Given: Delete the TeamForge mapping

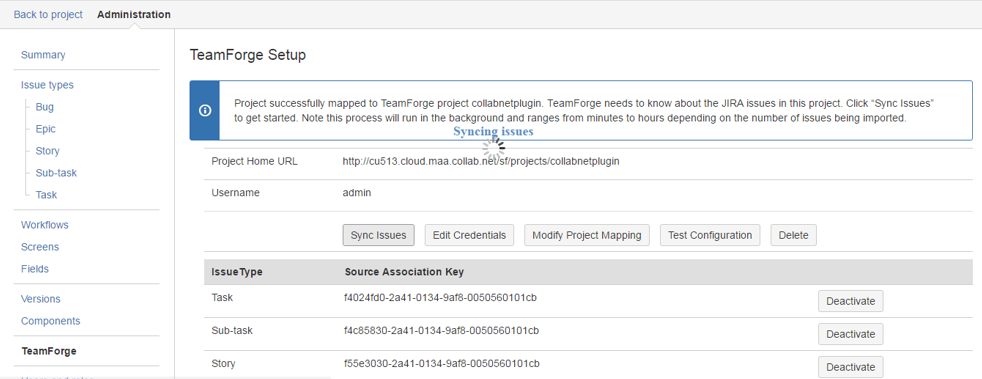Looking at the screenshot, I should pyautogui.click(x=793, y=235).
